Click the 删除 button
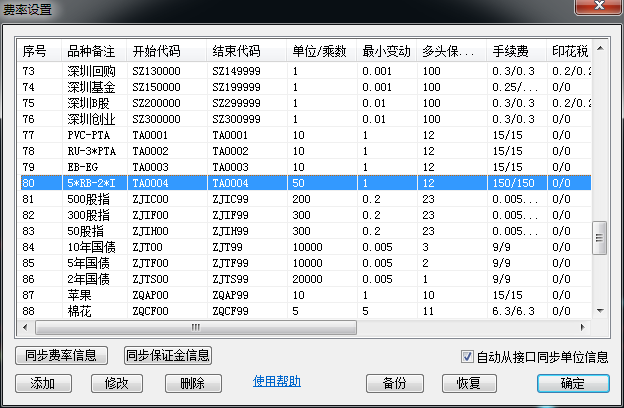Image resolution: width=624 pixels, height=408 pixels. [193, 383]
